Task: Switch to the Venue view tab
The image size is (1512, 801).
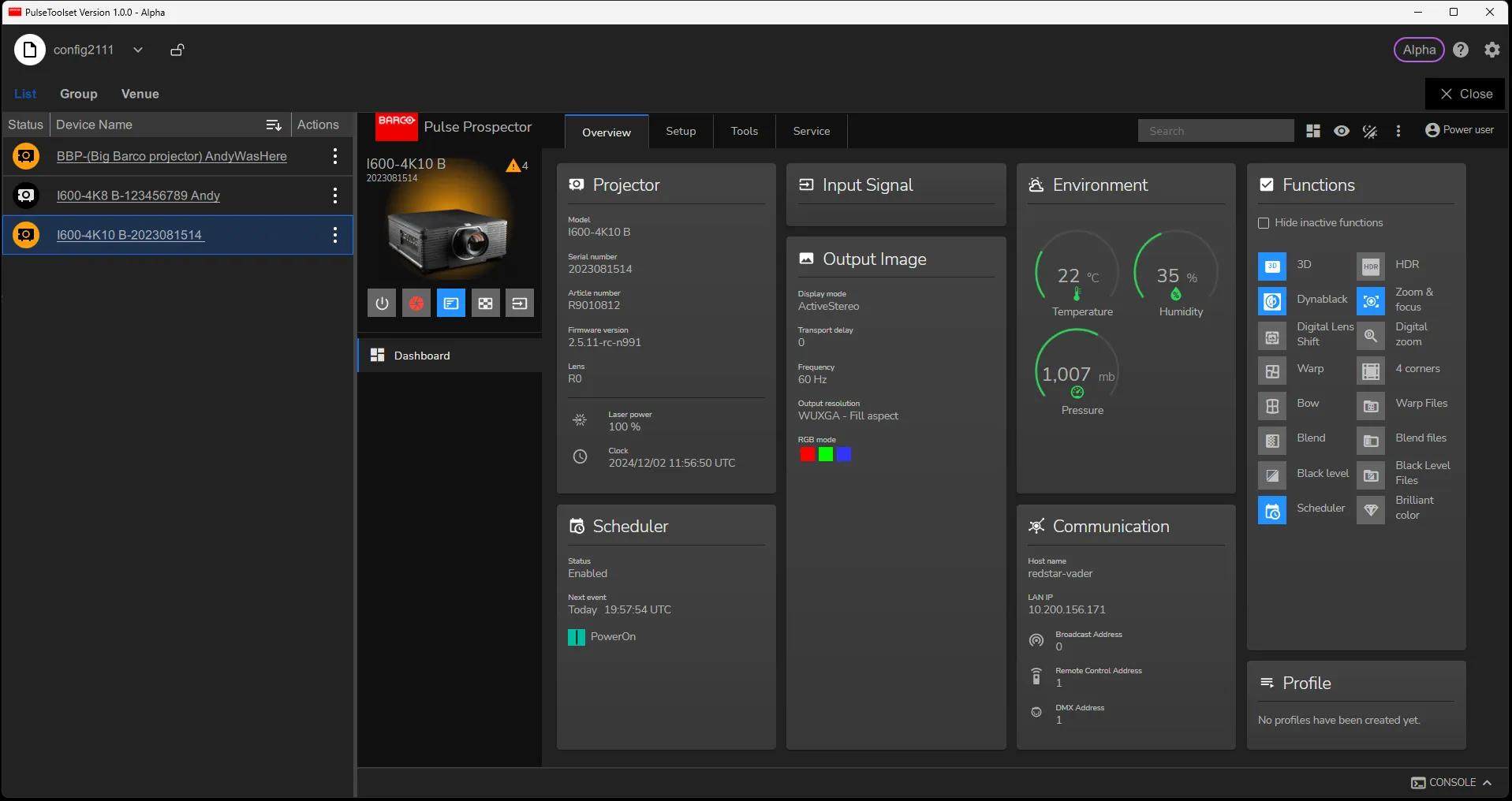Action: coord(140,94)
